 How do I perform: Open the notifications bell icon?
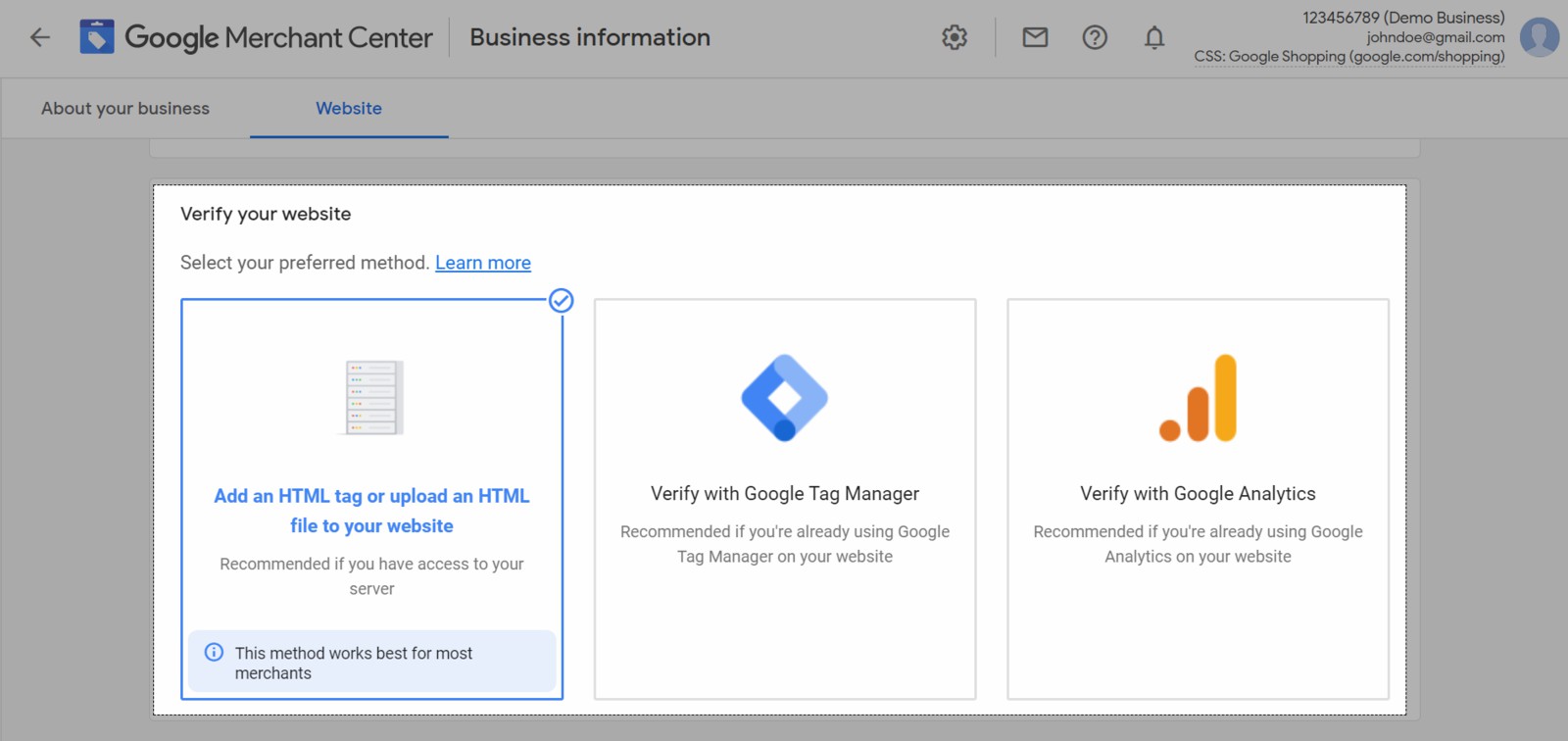point(1154,37)
